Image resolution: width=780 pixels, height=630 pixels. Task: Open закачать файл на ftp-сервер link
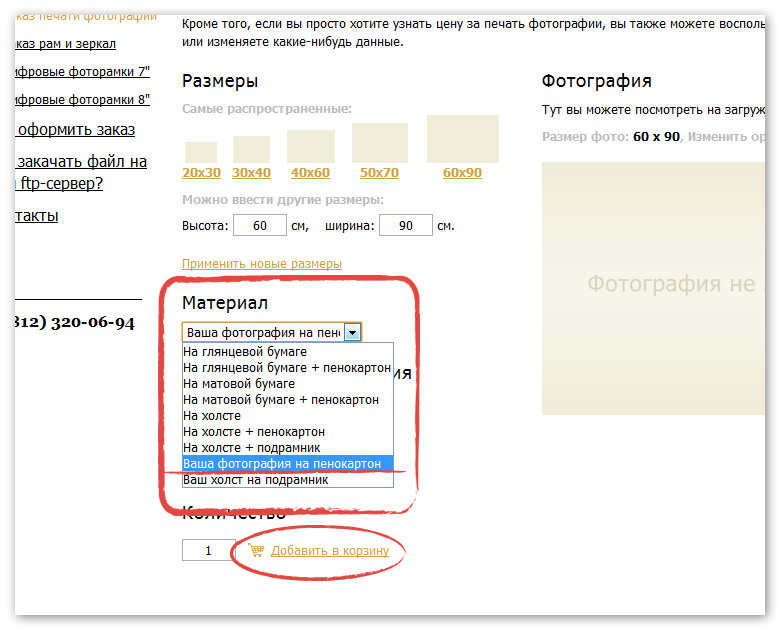[81, 172]
